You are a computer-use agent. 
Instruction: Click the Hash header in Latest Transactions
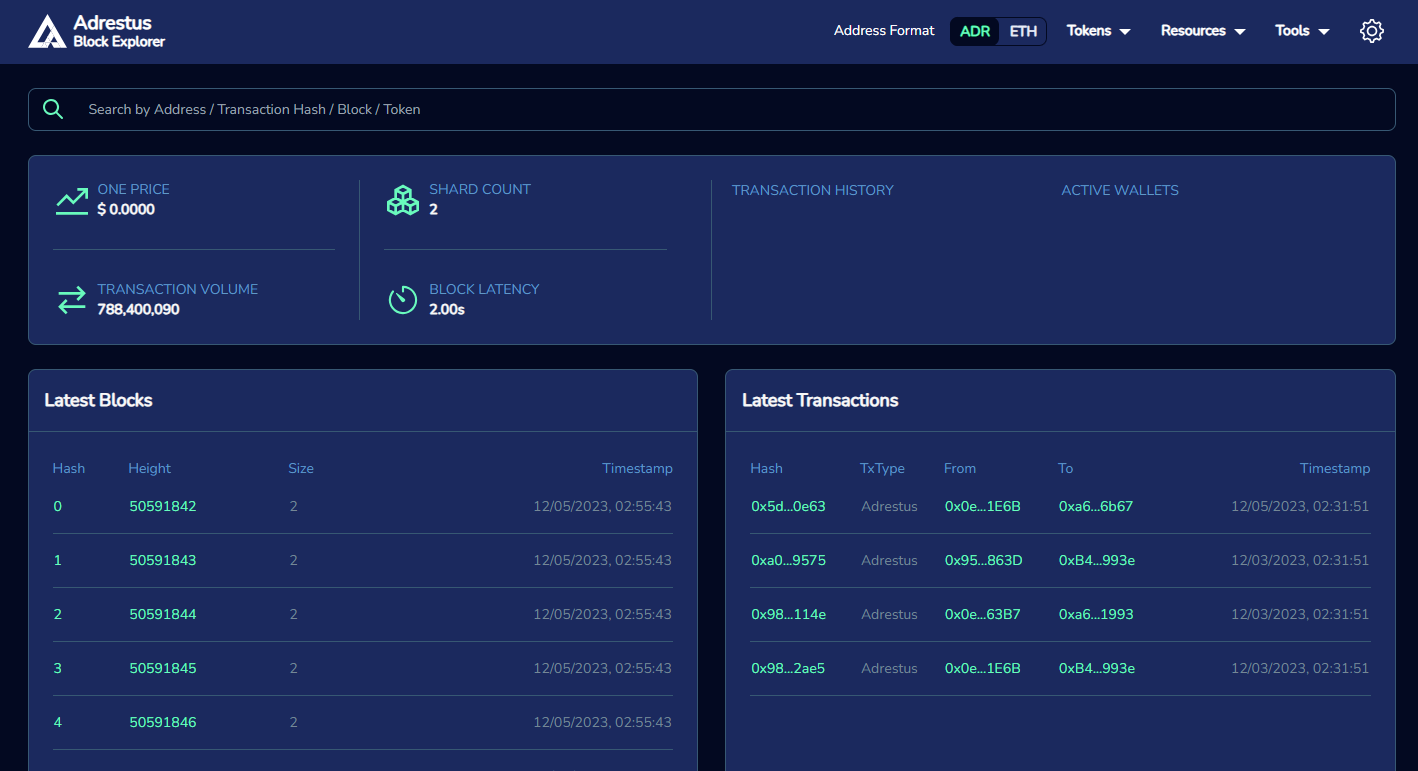click(766, 468)
